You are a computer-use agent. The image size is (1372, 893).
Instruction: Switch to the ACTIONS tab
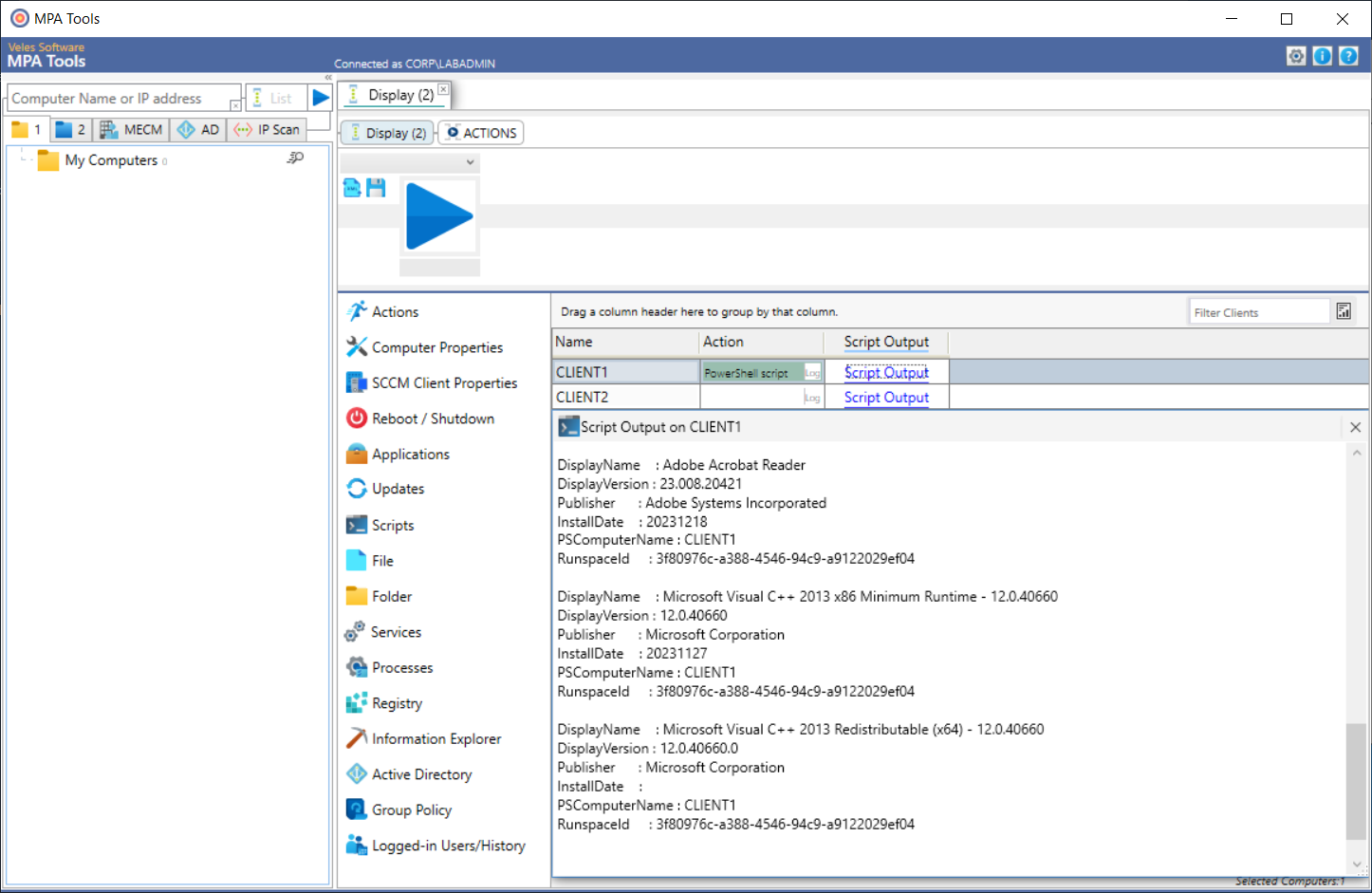(x=481, y=133)
